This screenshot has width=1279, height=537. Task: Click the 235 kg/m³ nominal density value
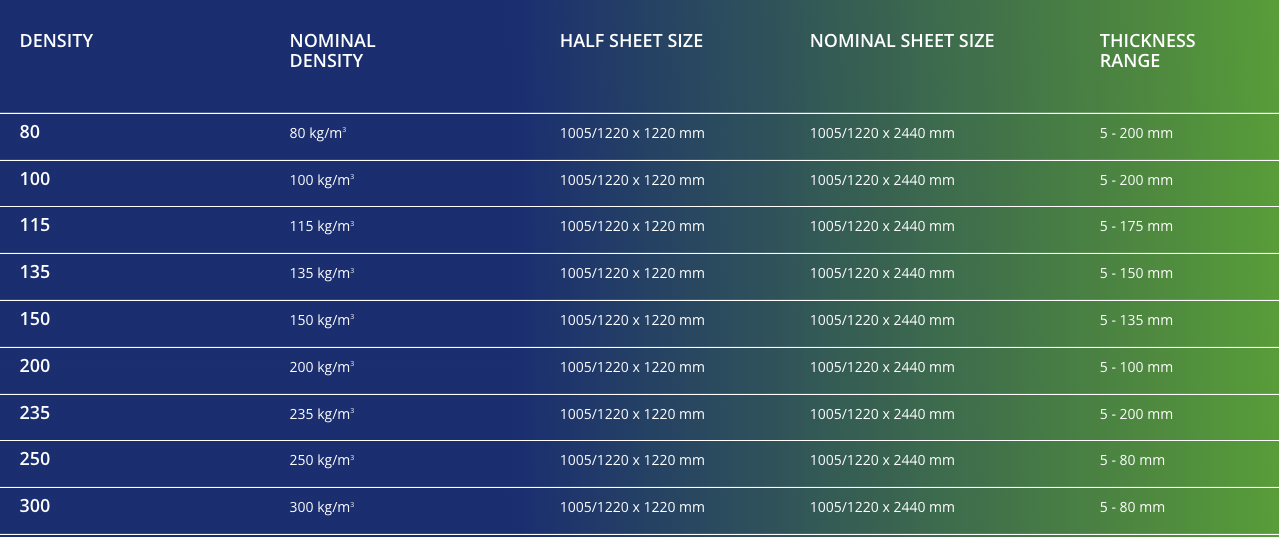point(321,414)
